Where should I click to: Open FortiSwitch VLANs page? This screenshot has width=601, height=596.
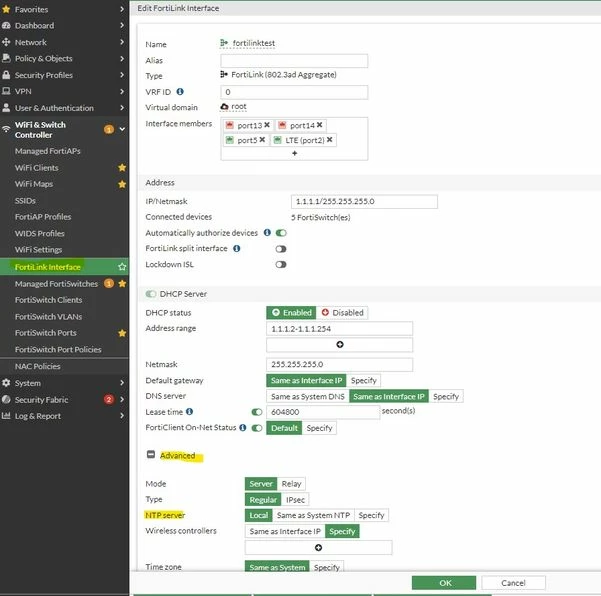pyautogui.click(x=48, y=317)
